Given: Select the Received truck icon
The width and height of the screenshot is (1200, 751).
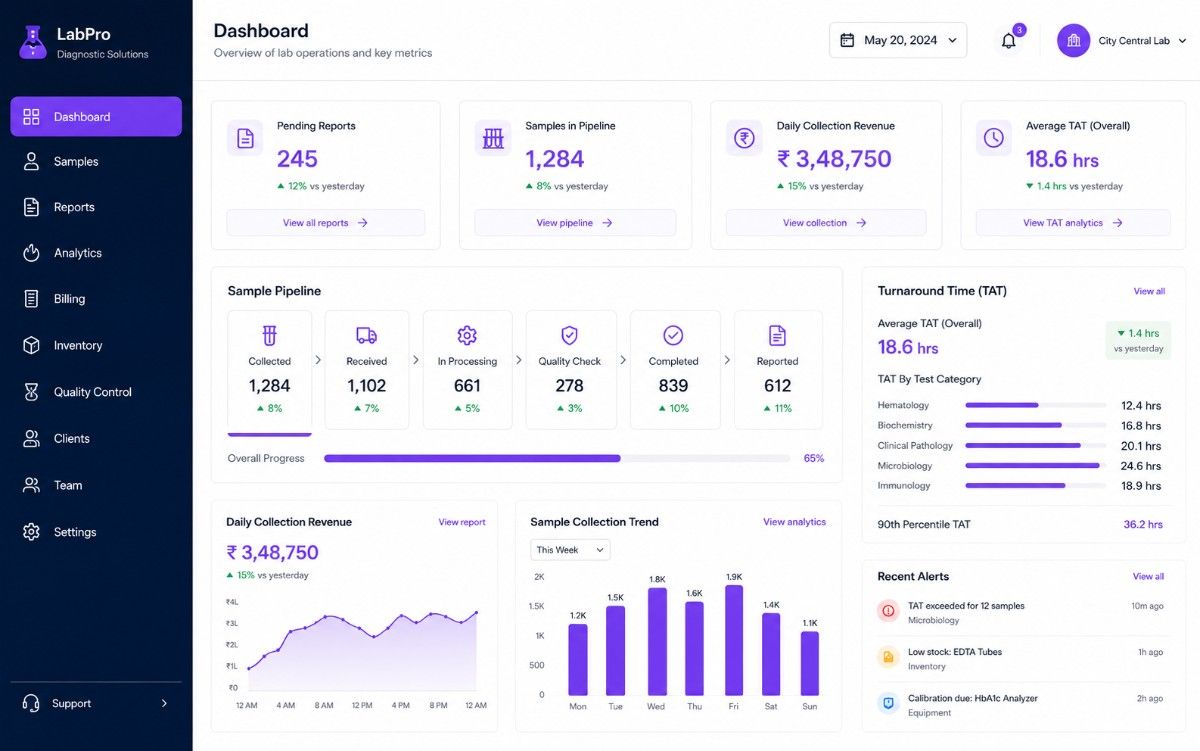Looking at the screenshot, I should (366, 336).
